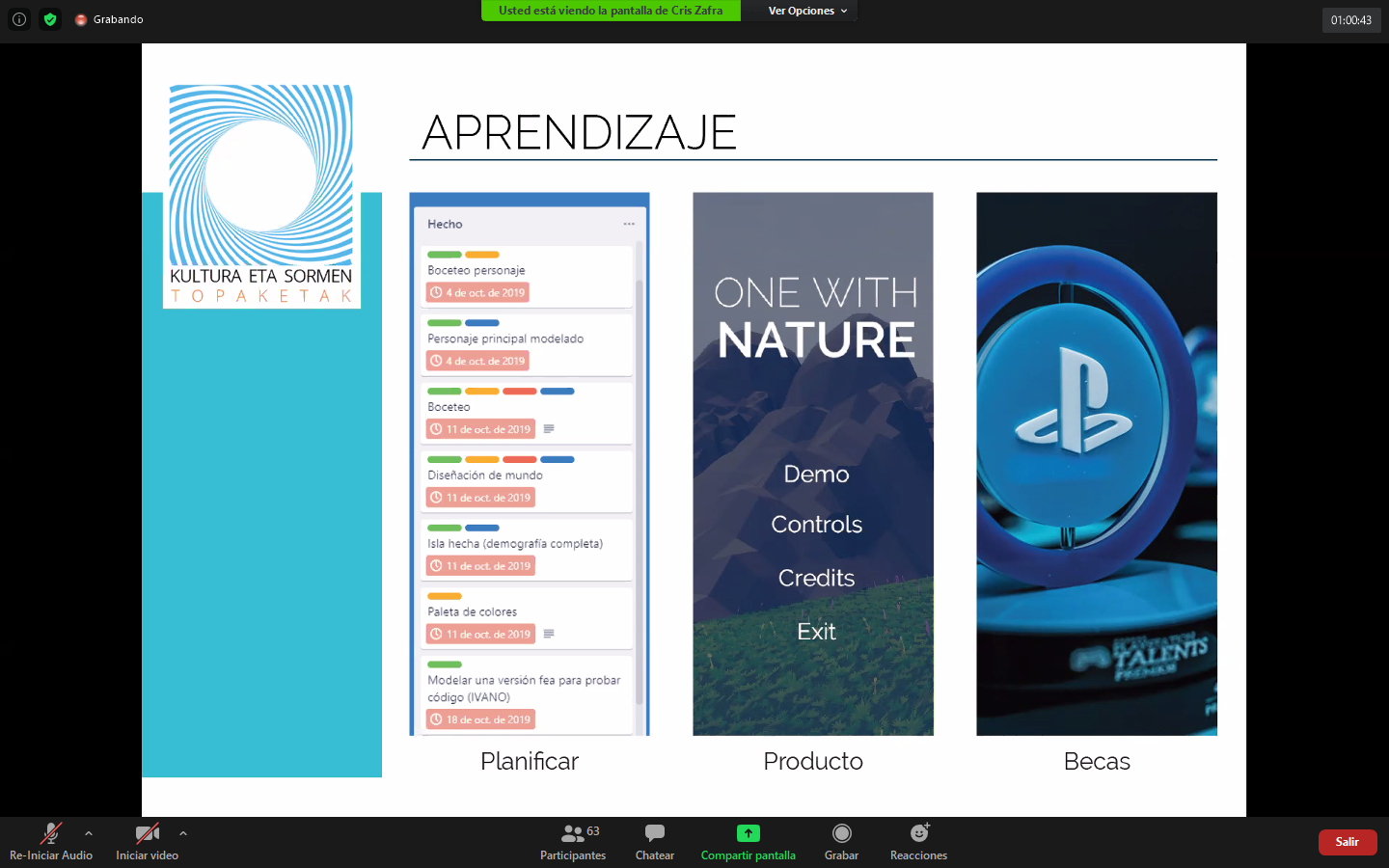Start recording with the Grabar icon
Image resolution: width=1389 pixels, height=868 pixels.
[x=841, y=841]
